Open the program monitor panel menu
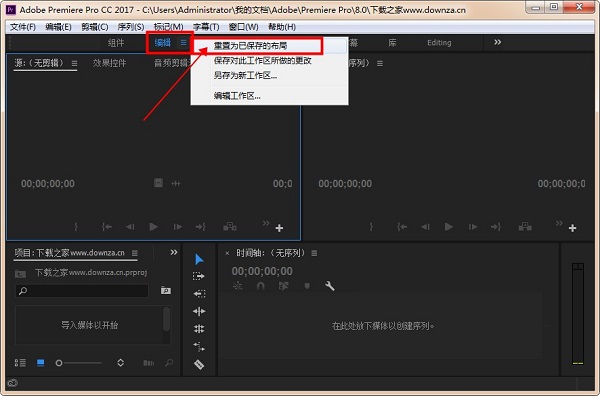Image resolution: width=600 pixels, height=396 pixels. (380, 63)
